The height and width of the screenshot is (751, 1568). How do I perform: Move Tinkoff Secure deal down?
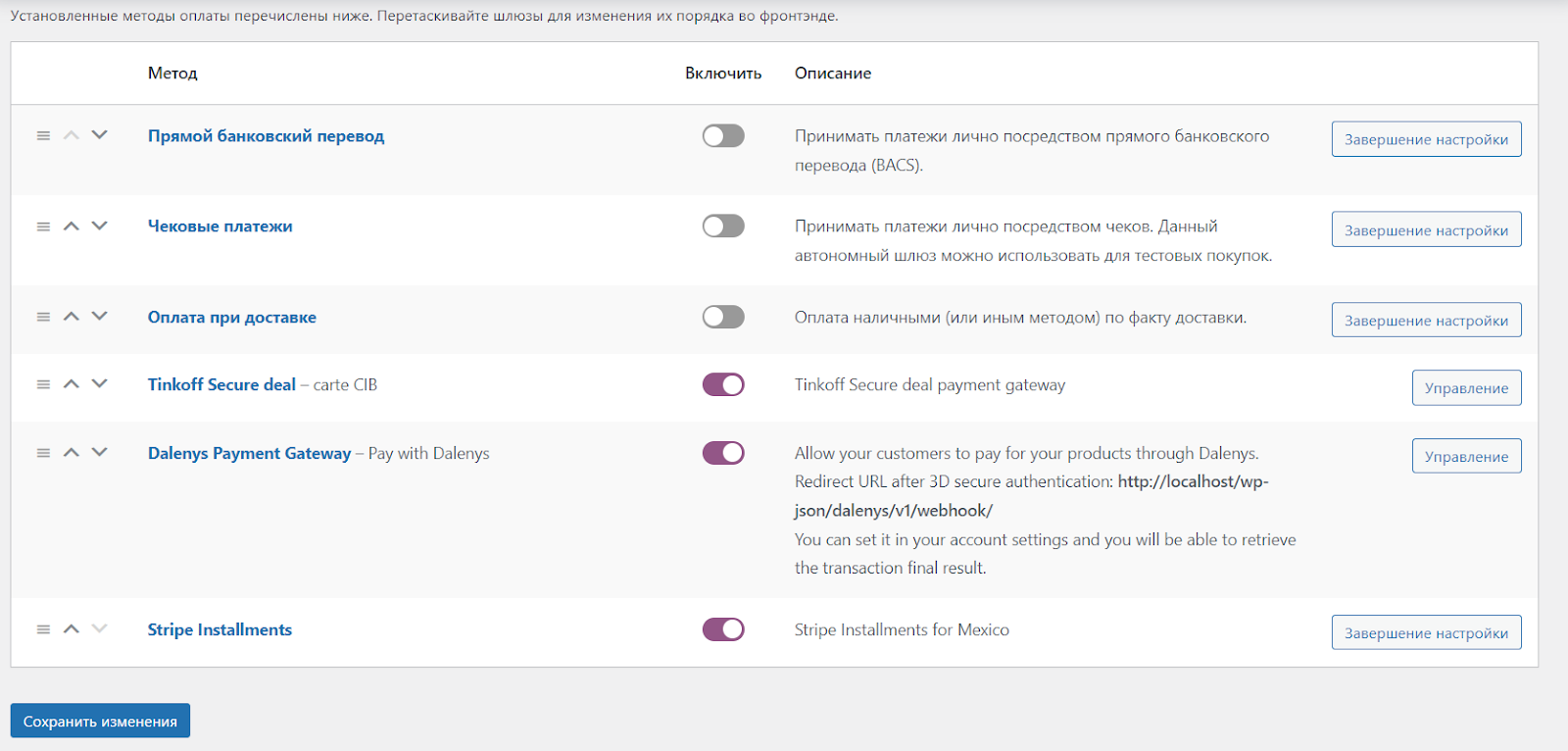[99, 384]
